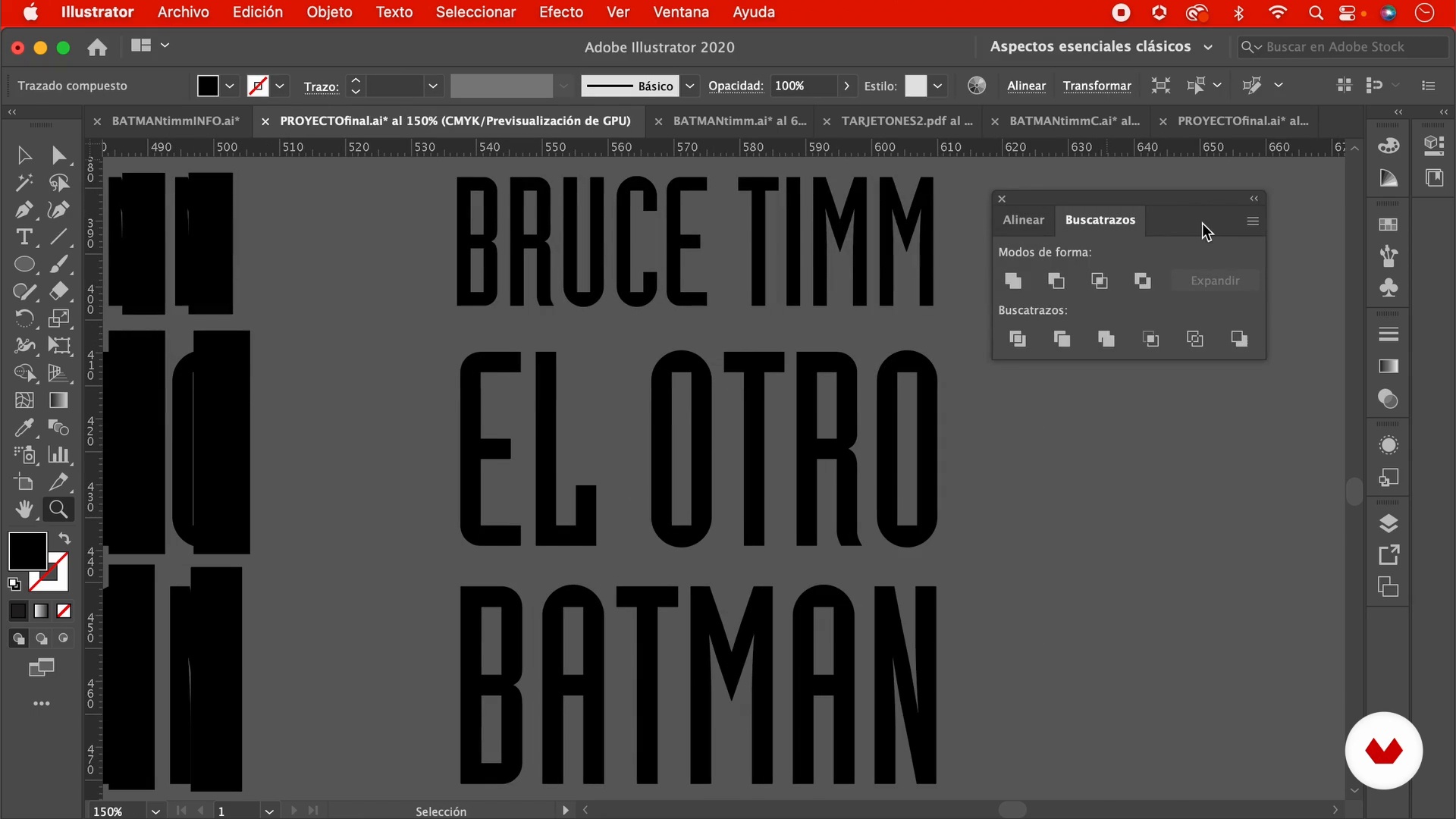Image resolution: width=1456 pixels, height=819 pixels.
Task: Open the Básico brush definition dropdown
Action: click(690, 86)
